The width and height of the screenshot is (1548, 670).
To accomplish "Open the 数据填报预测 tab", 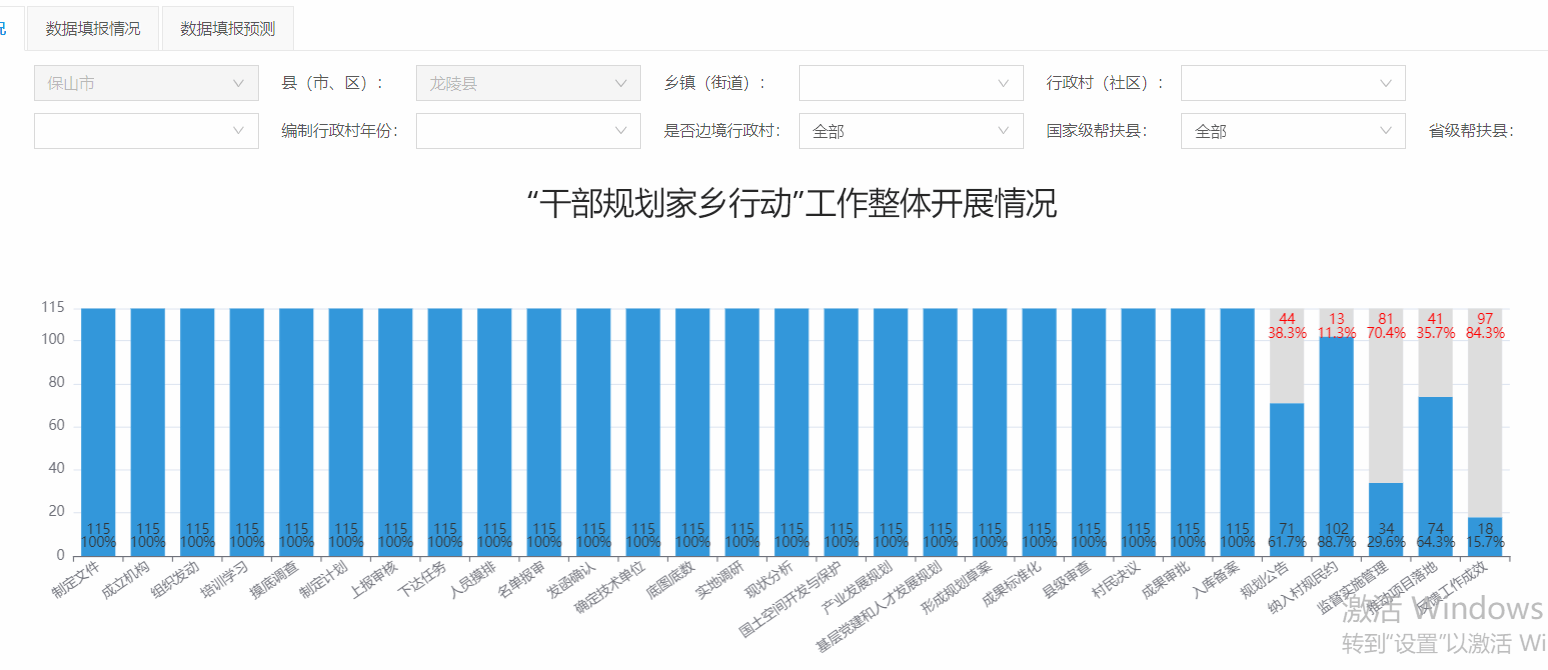I will point(227,28).
